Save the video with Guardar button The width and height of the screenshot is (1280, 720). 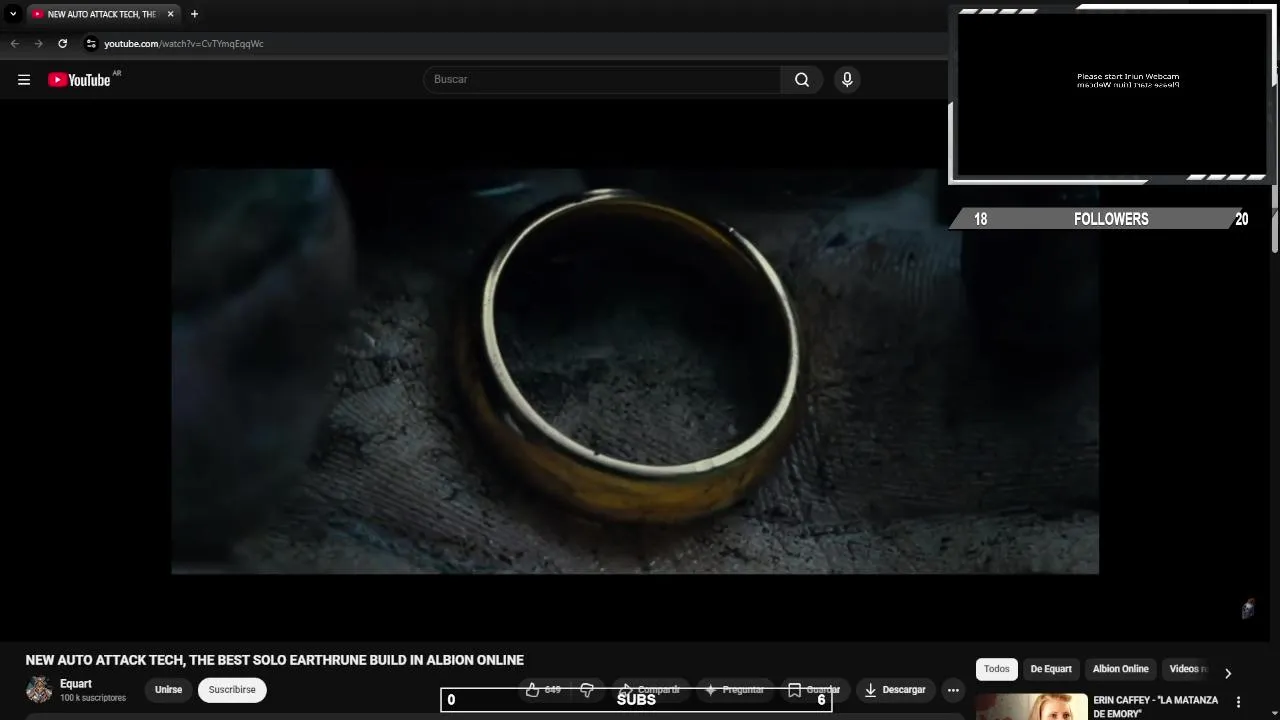pos(814,690)
